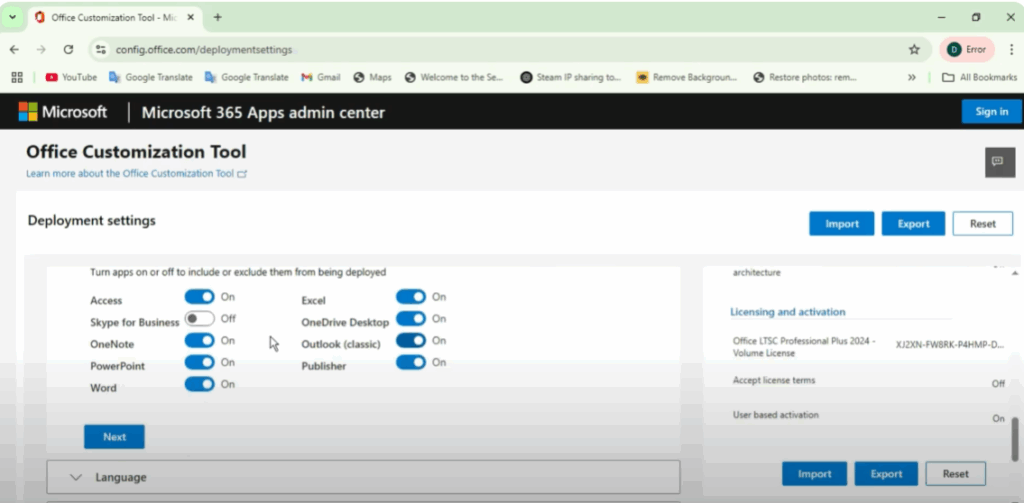
Task: Open Gmail bookmark
Action: pyautogui.click(x=321, y=77)
